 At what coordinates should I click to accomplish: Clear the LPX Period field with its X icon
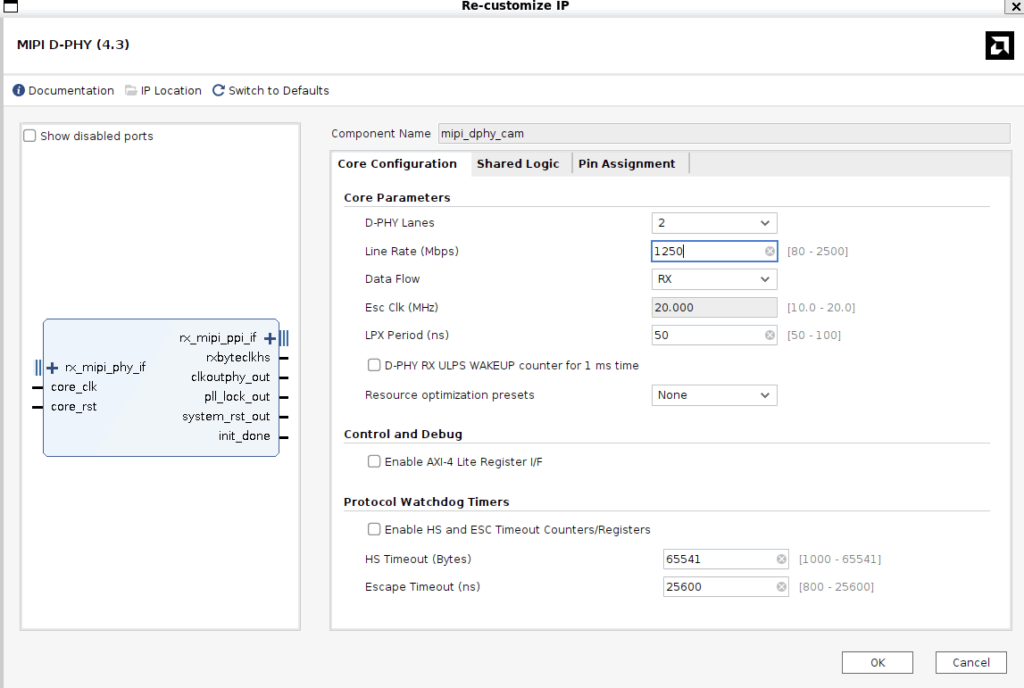point(770,335)
